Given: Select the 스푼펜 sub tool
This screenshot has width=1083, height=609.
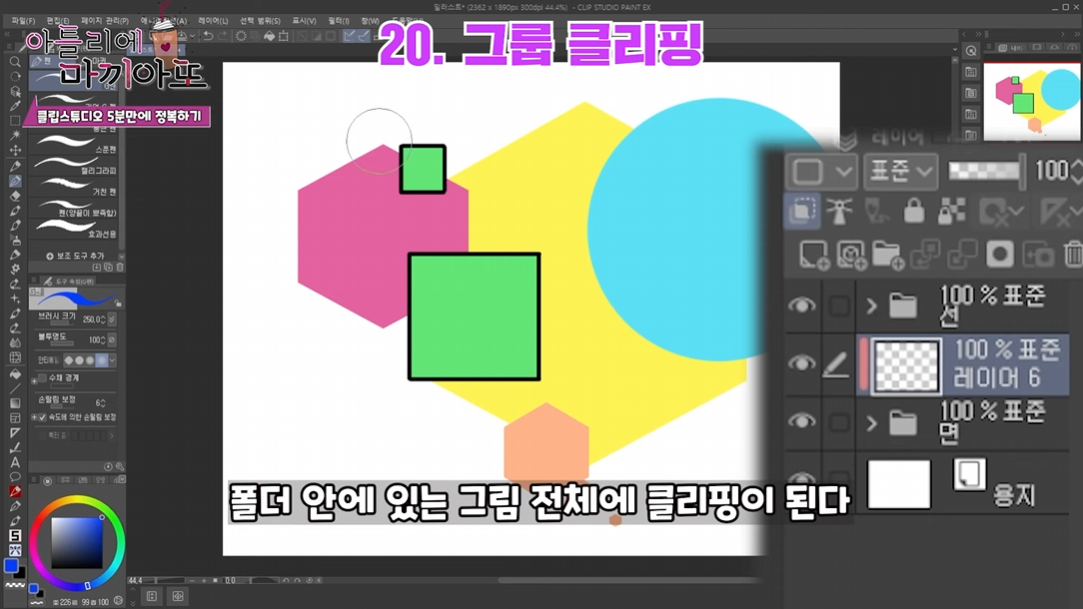Looking at the screenshot, I should pyautogui.click(x=73, y=144).
